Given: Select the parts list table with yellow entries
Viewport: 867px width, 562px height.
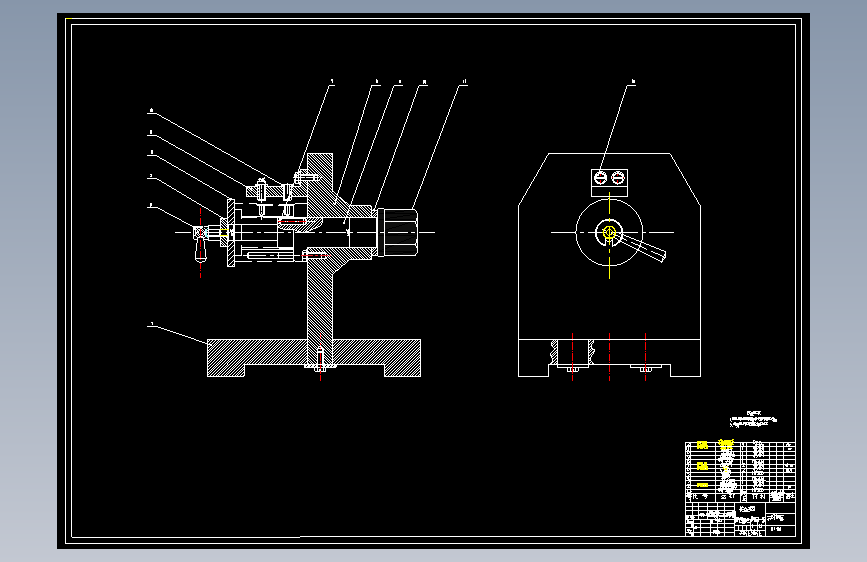Looking at the screenshot, I should click(x=740, y=471).
